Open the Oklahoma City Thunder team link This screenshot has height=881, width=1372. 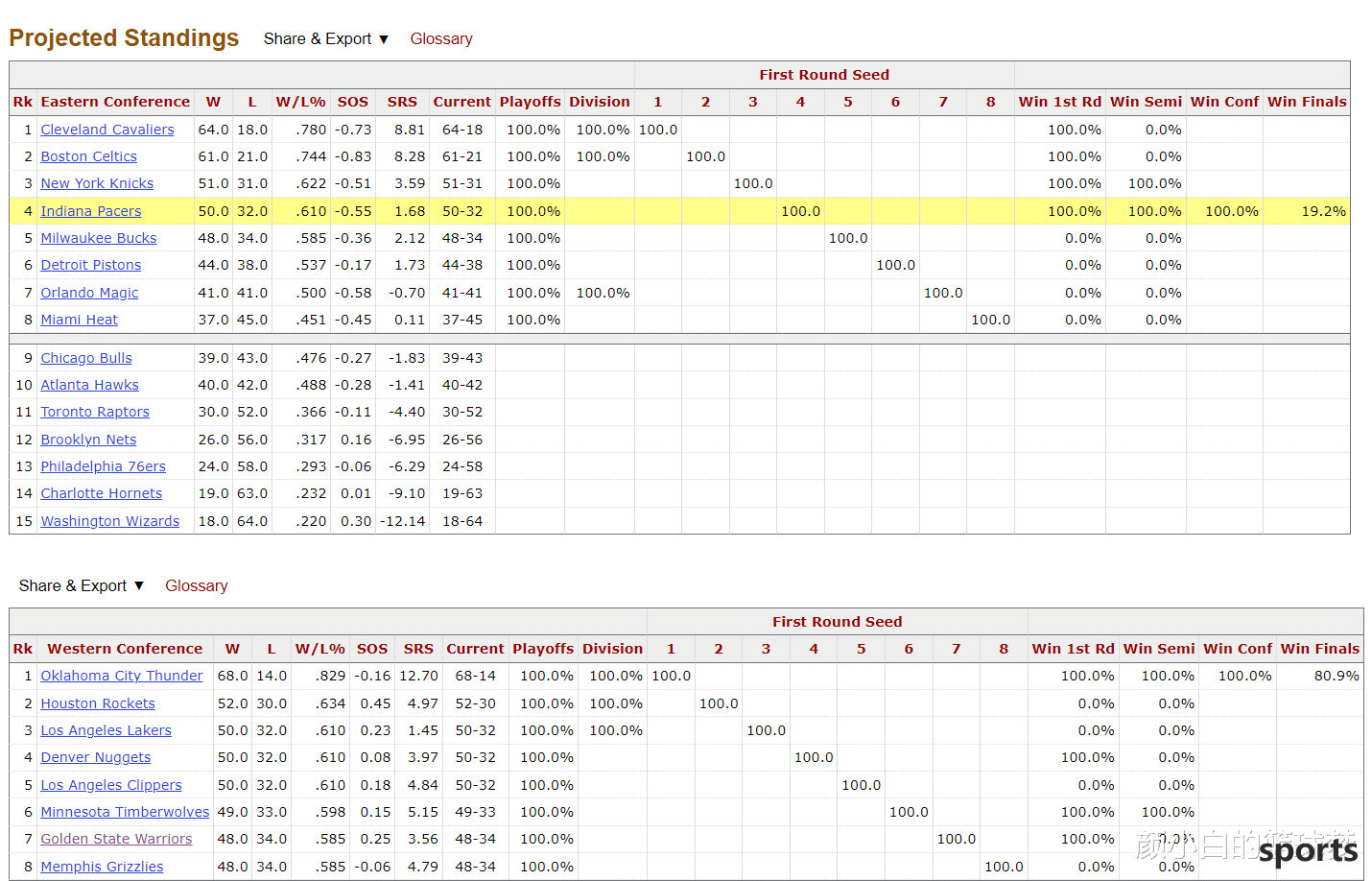(x=122, y=676)
